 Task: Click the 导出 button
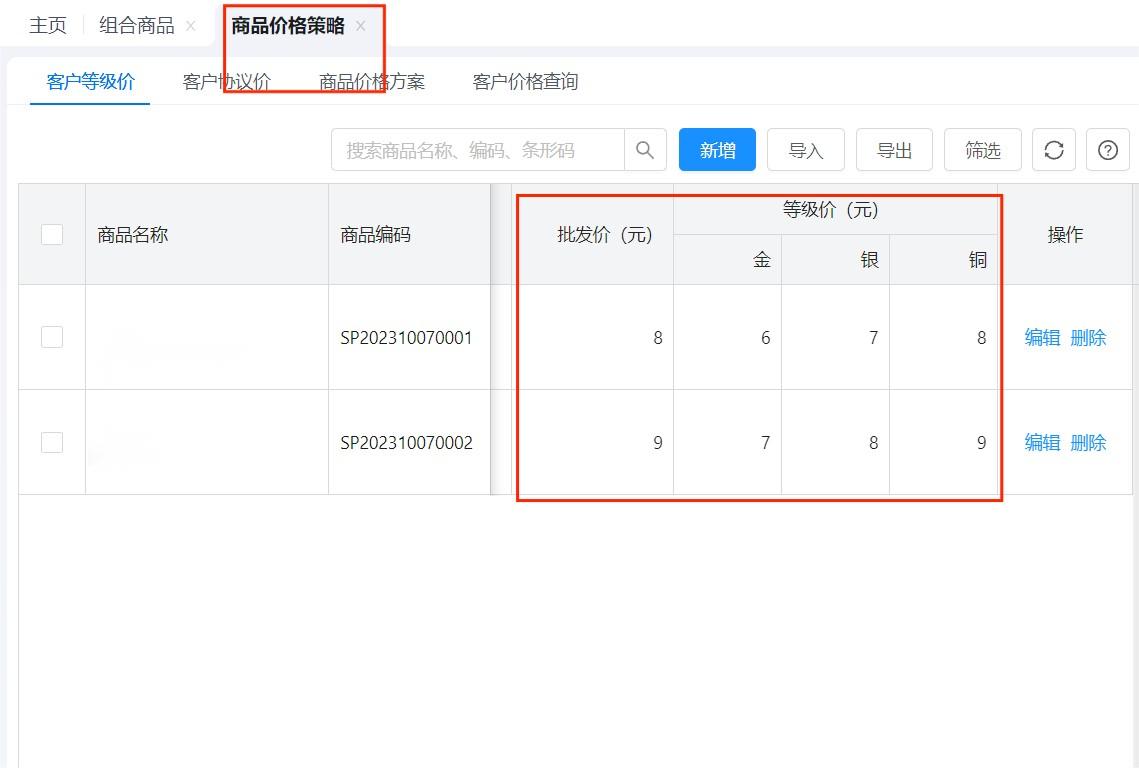pos(894,149)
